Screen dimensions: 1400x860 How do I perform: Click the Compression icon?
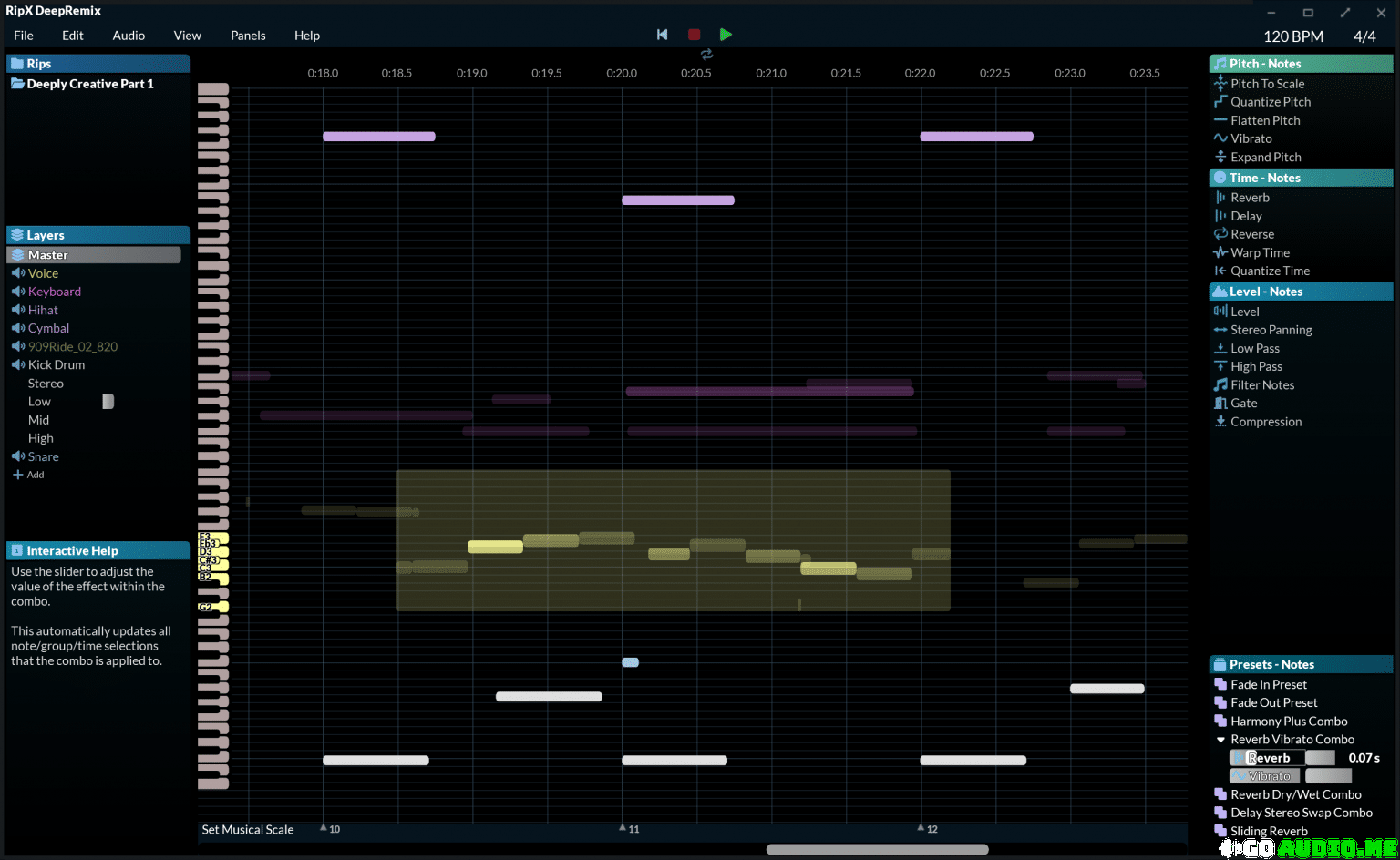1220,421
